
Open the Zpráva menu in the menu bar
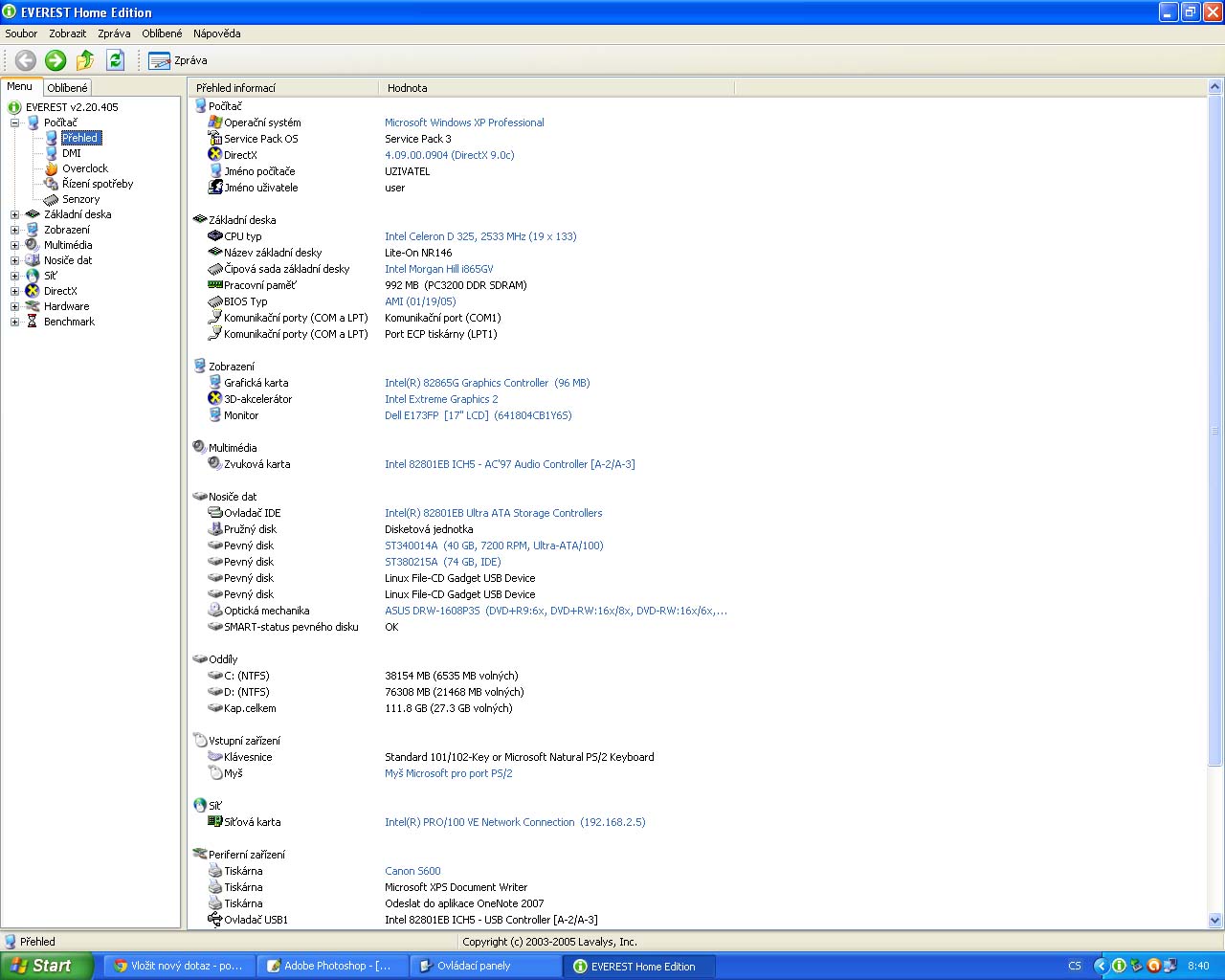(114, 33)
